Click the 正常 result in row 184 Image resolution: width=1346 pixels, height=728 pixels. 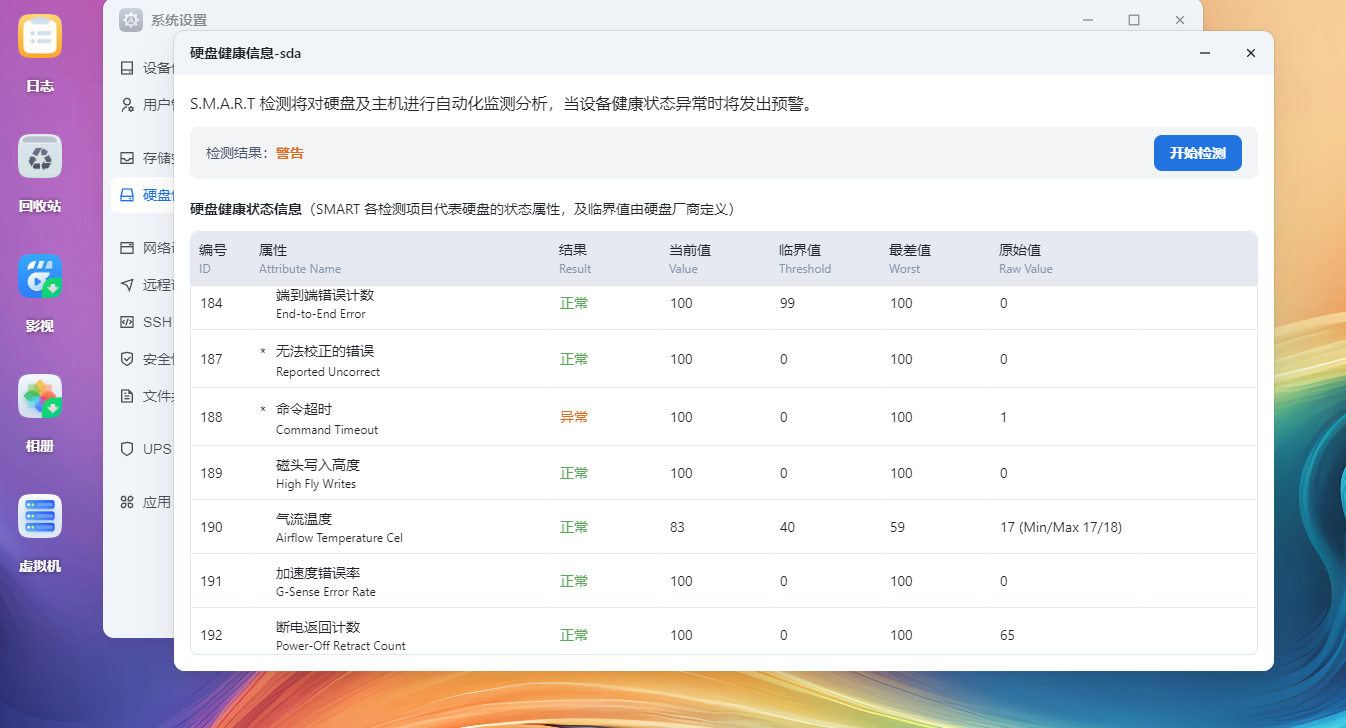coord(574,303)
